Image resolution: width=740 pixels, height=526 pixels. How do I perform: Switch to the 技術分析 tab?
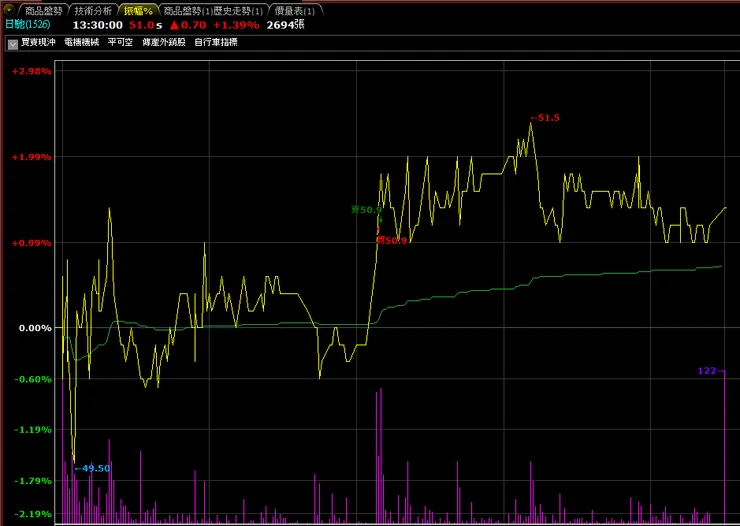93,10
